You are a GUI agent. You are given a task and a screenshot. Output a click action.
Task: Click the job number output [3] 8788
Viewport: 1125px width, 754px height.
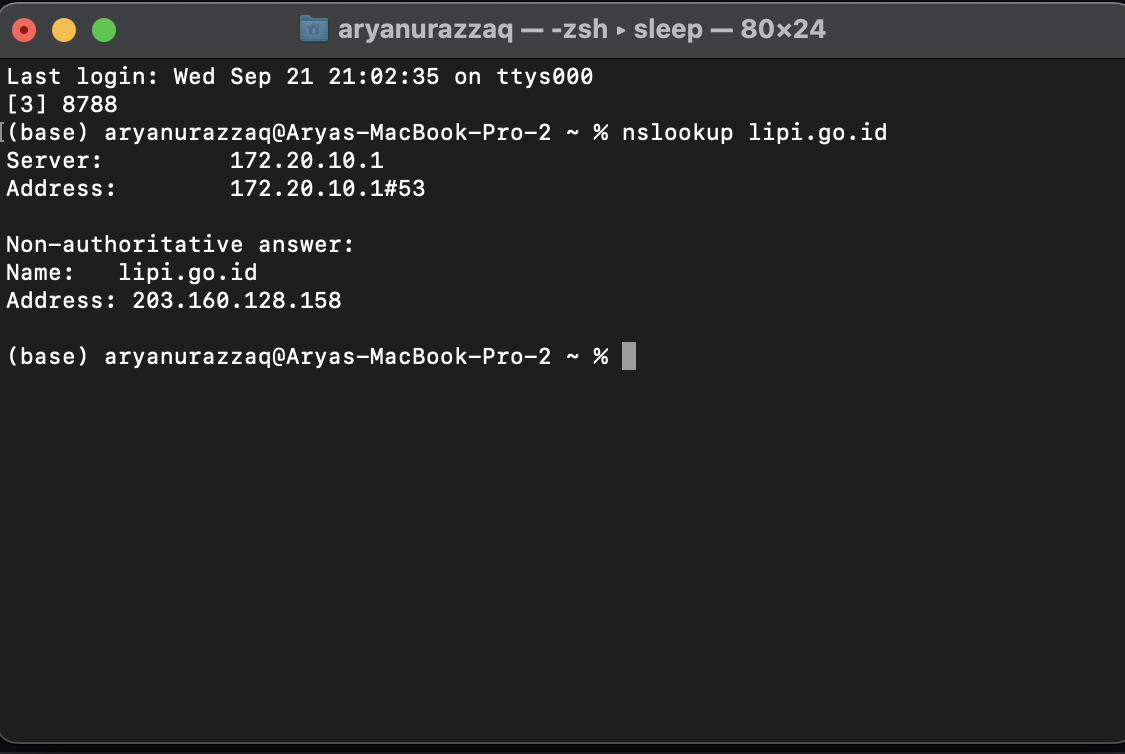pyautogui.click(x=62, y=104)
